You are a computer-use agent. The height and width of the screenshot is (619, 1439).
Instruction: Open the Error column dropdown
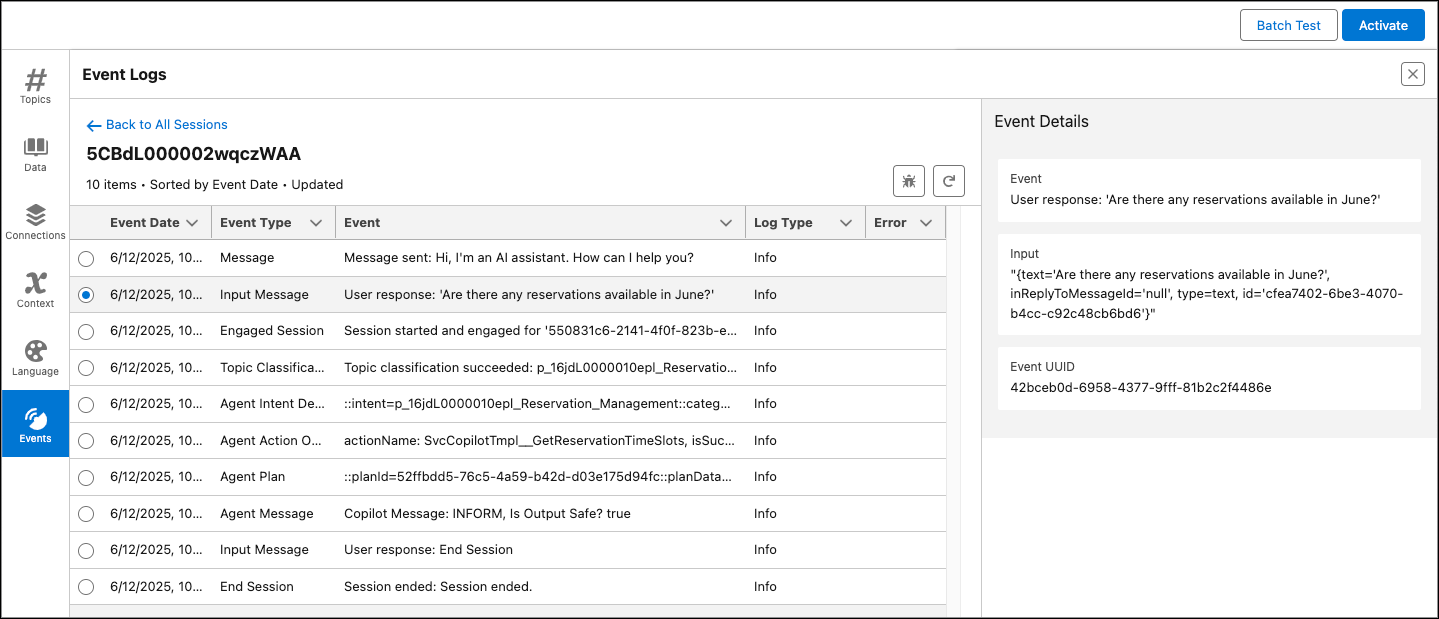pos(925,222)
